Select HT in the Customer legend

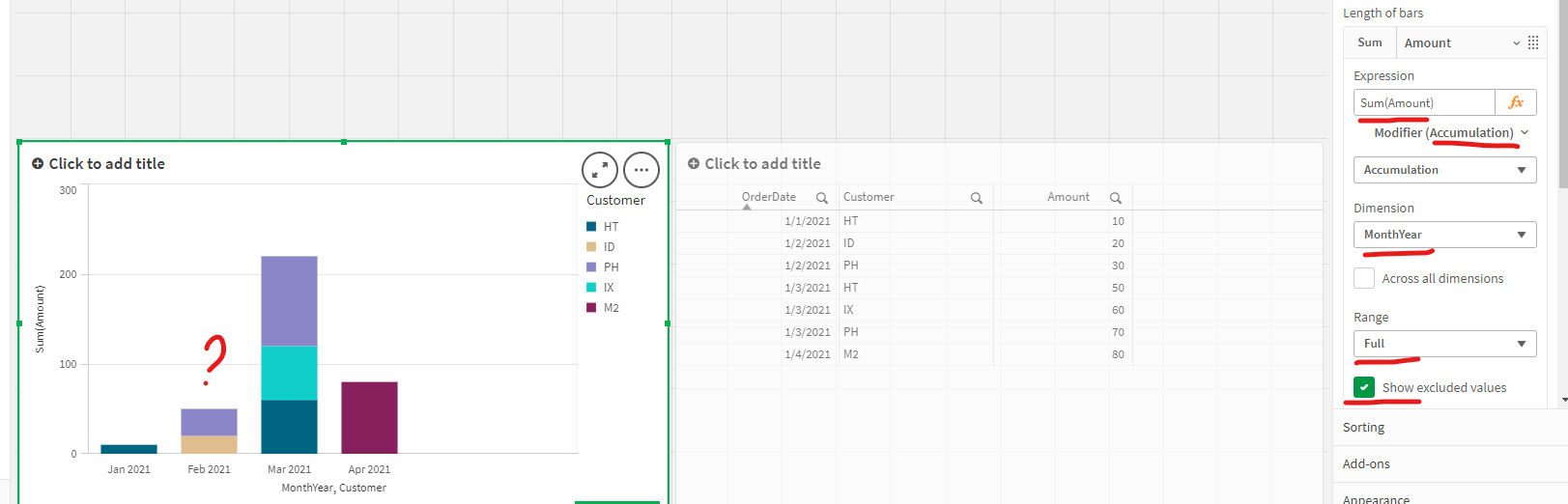pos(602,227)
